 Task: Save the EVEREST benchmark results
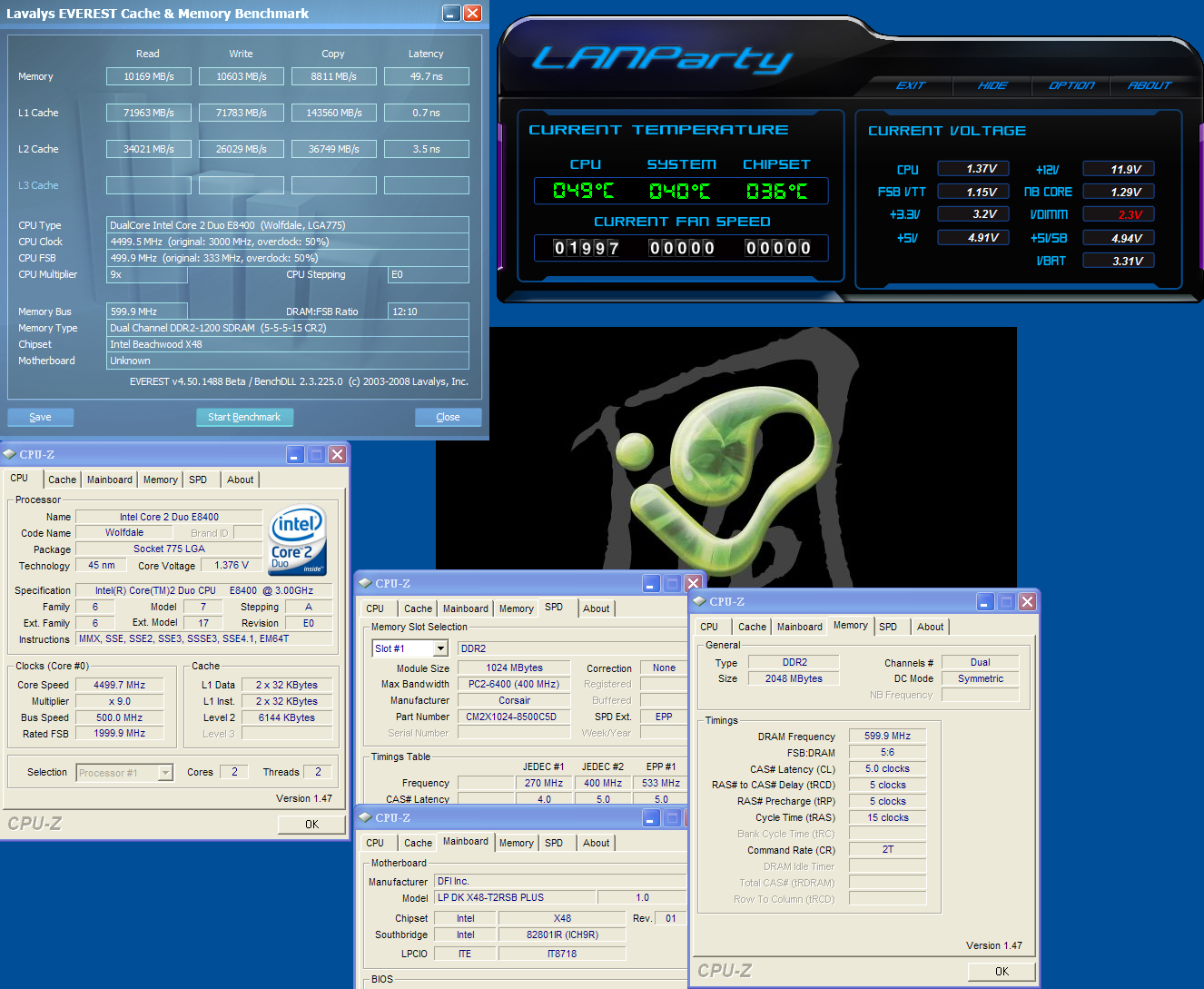(x=40, y=417)
